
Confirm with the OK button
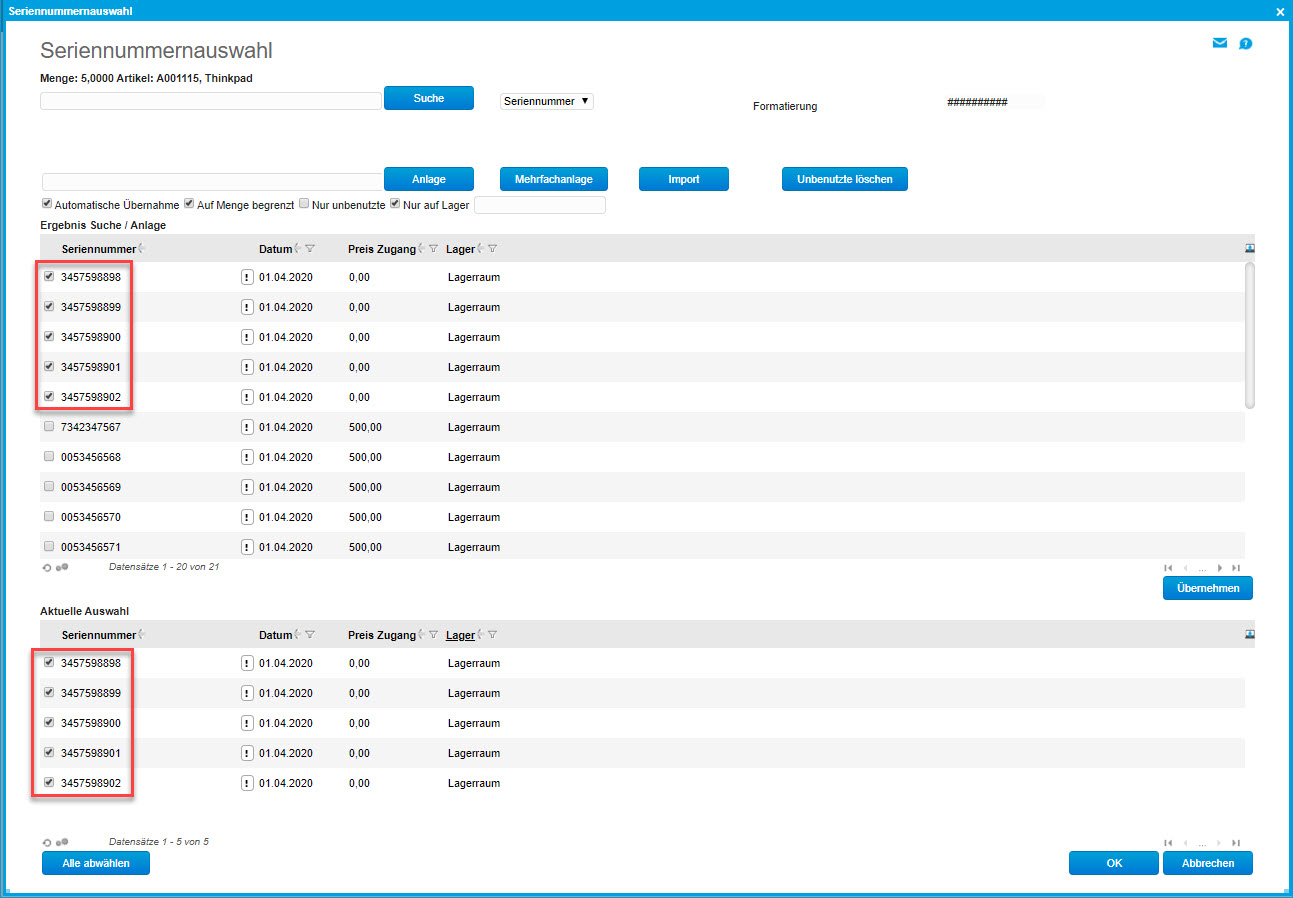(x=1114, y=863)
